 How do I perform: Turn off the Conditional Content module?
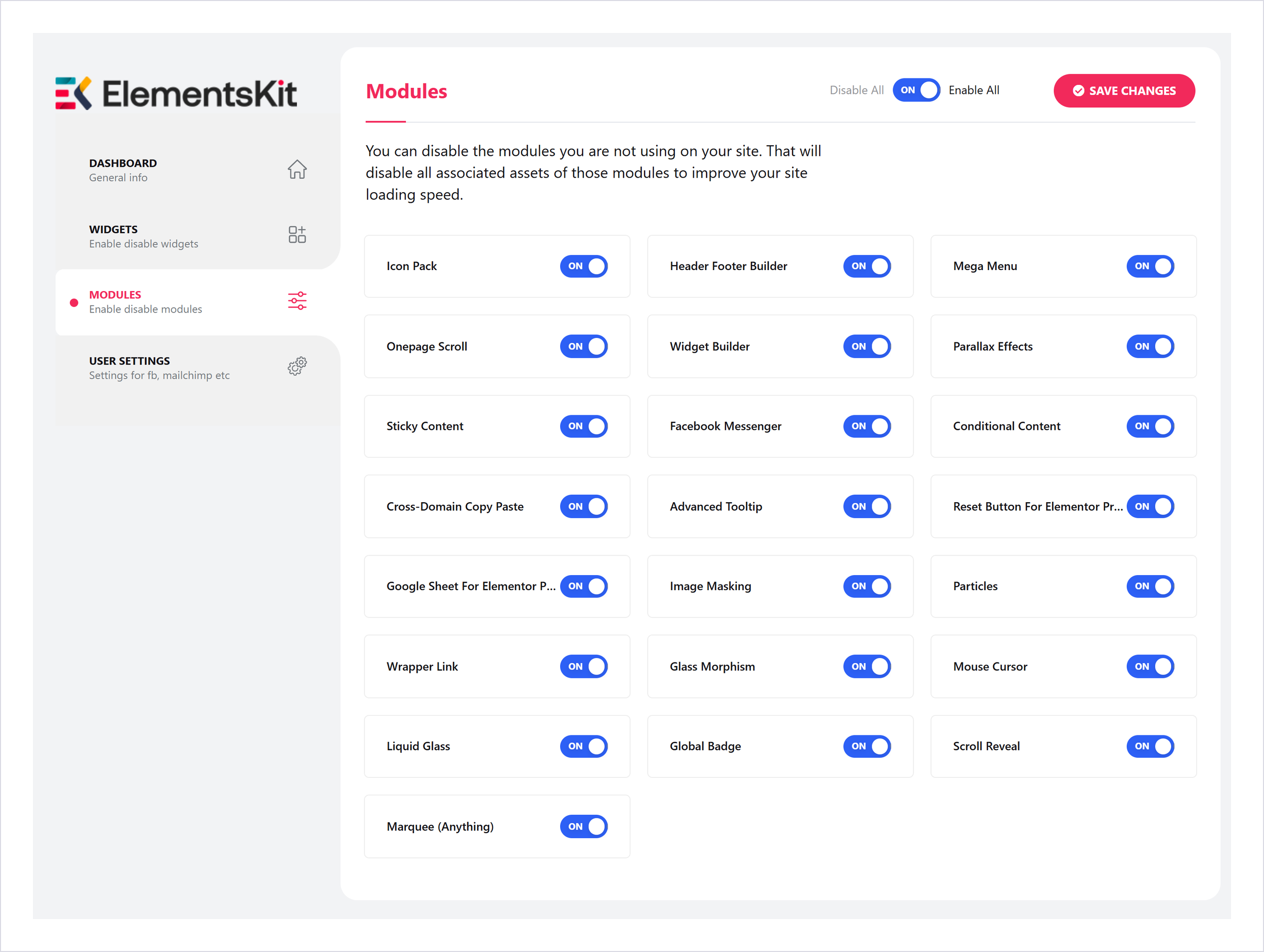click(x=1150, y=426)
